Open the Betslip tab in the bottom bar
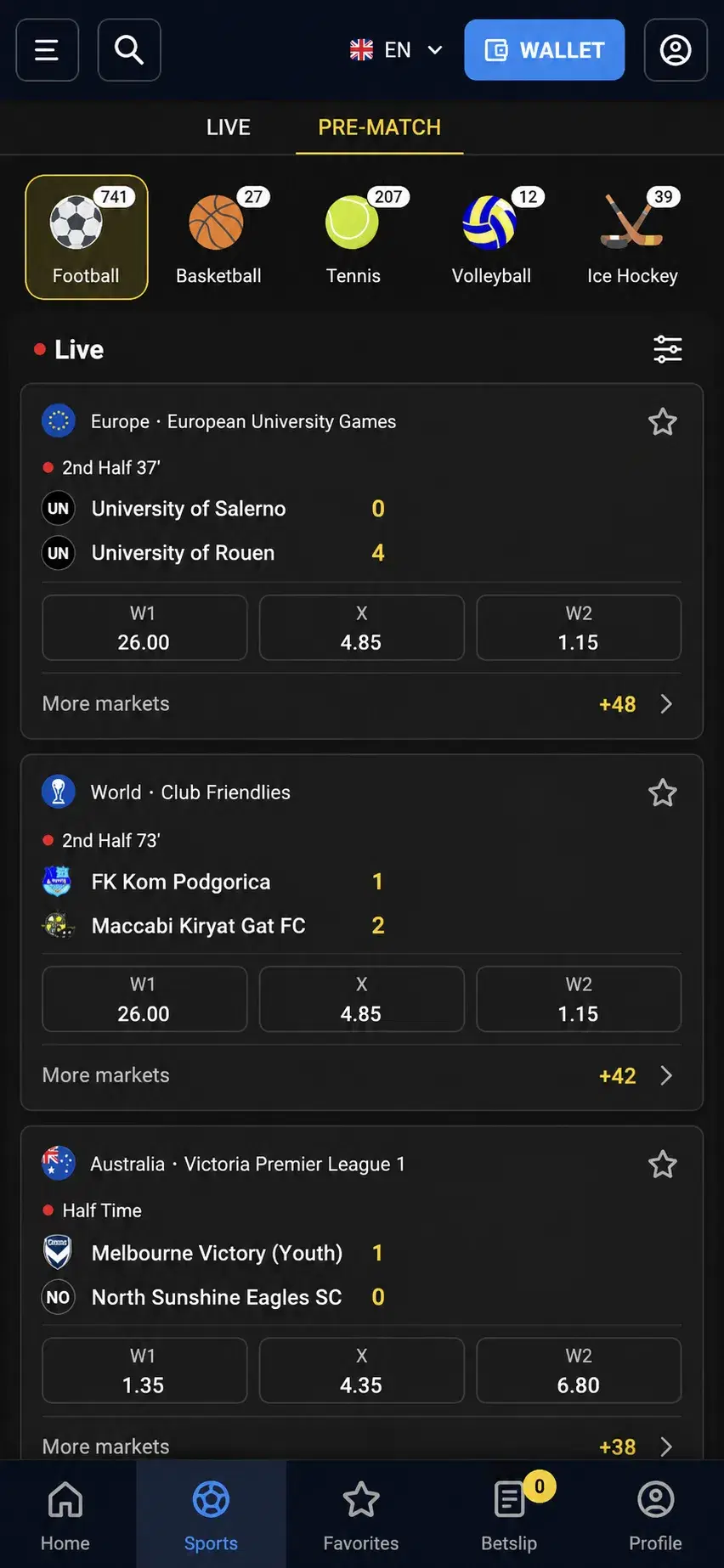The width and height of the screenshot is (724, 1568). tap(509, 1515)
